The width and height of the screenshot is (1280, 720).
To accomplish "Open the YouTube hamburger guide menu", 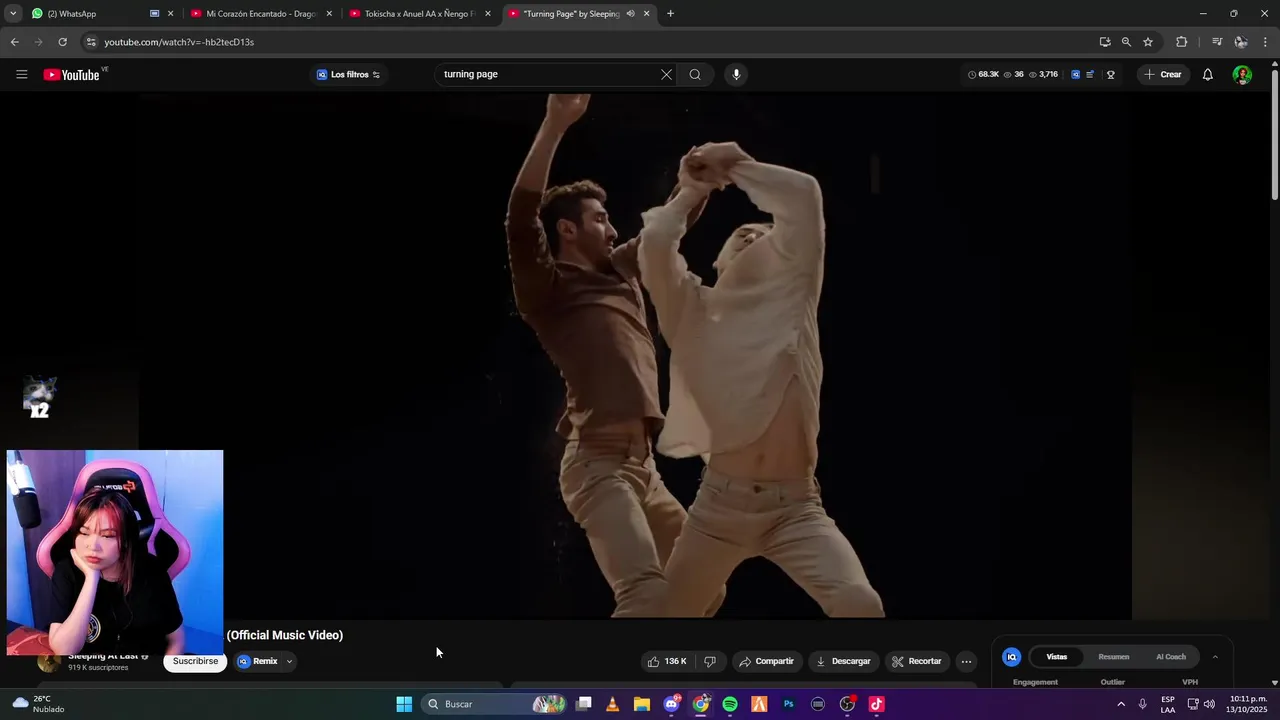I will pos(21,75).
